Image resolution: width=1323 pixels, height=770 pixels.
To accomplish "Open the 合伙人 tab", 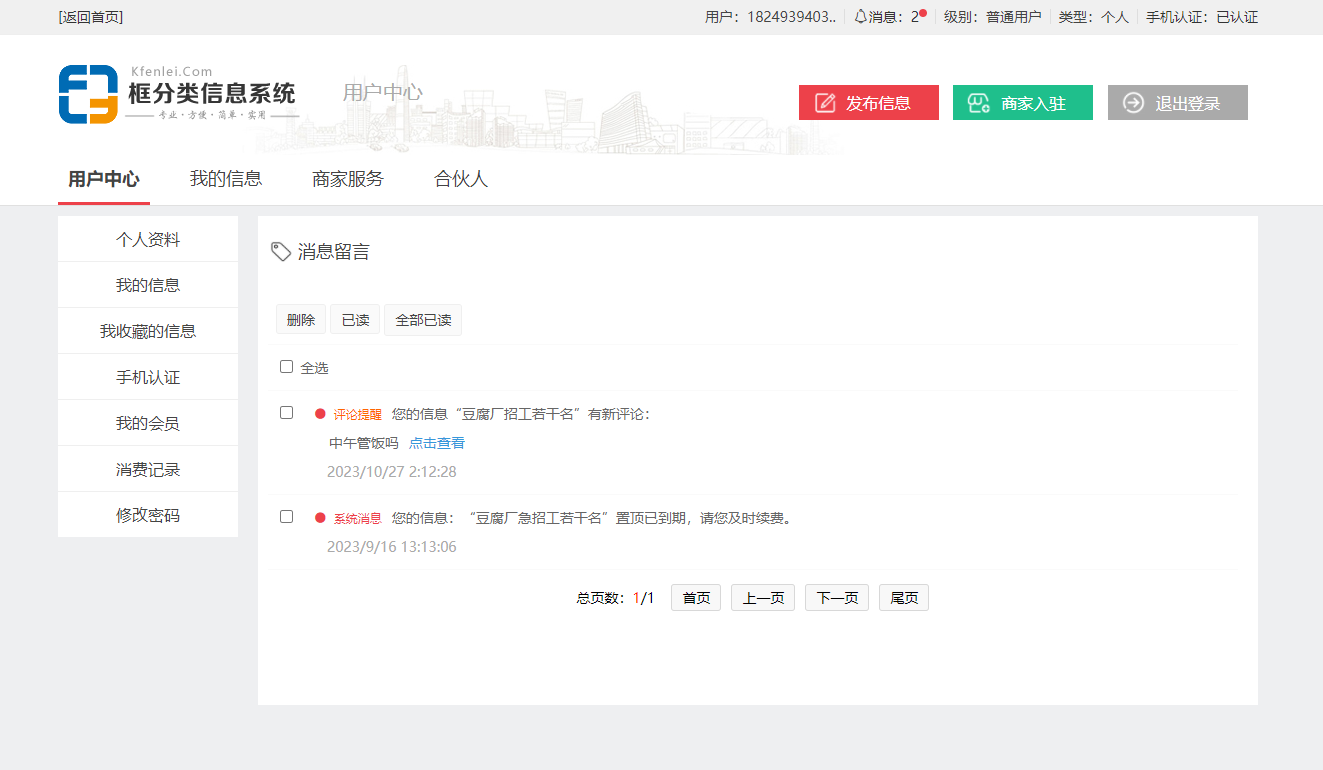I will [461, 179].
